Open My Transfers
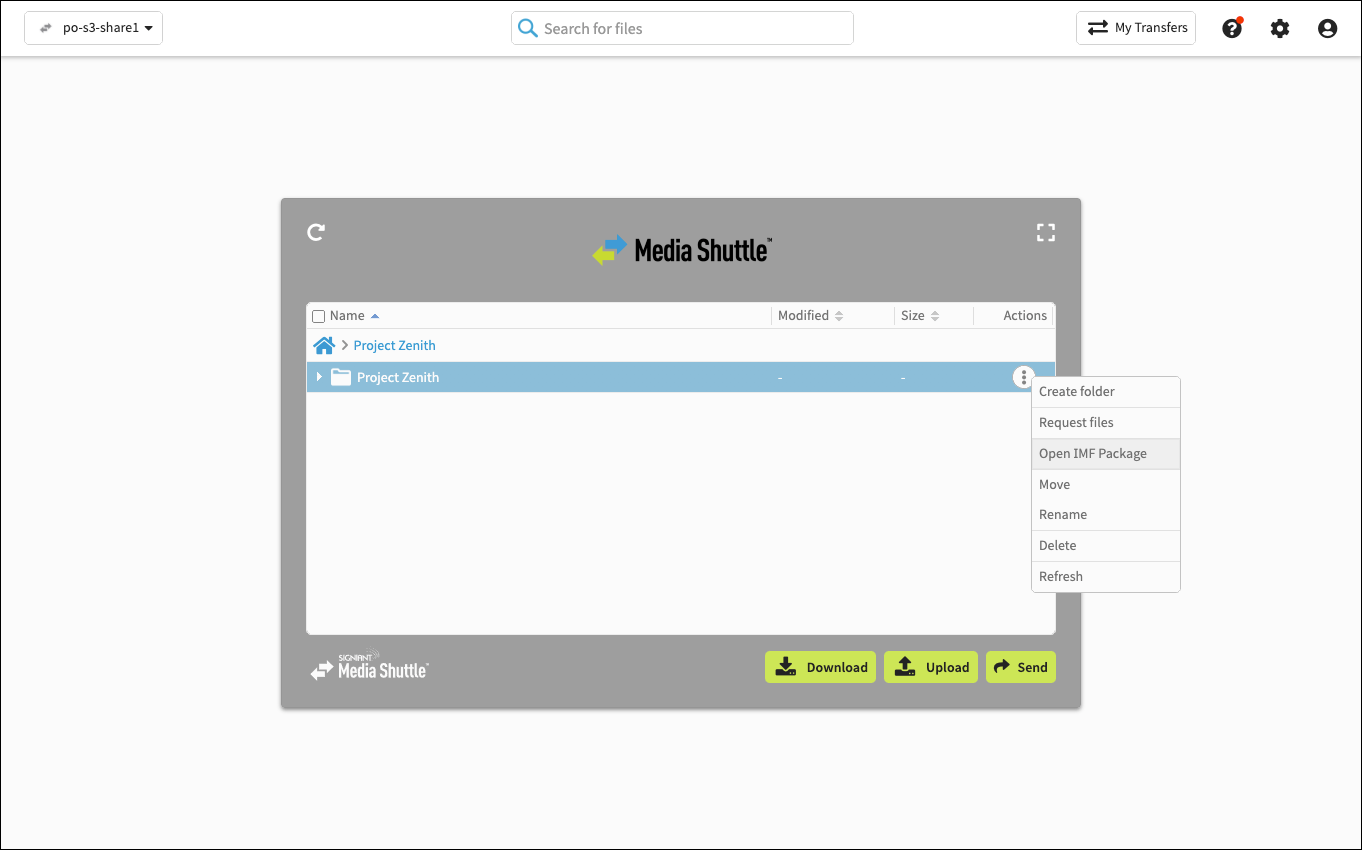Viewport: 1362px width, 850px height. pyautogui.click(x=1136, y=28)
